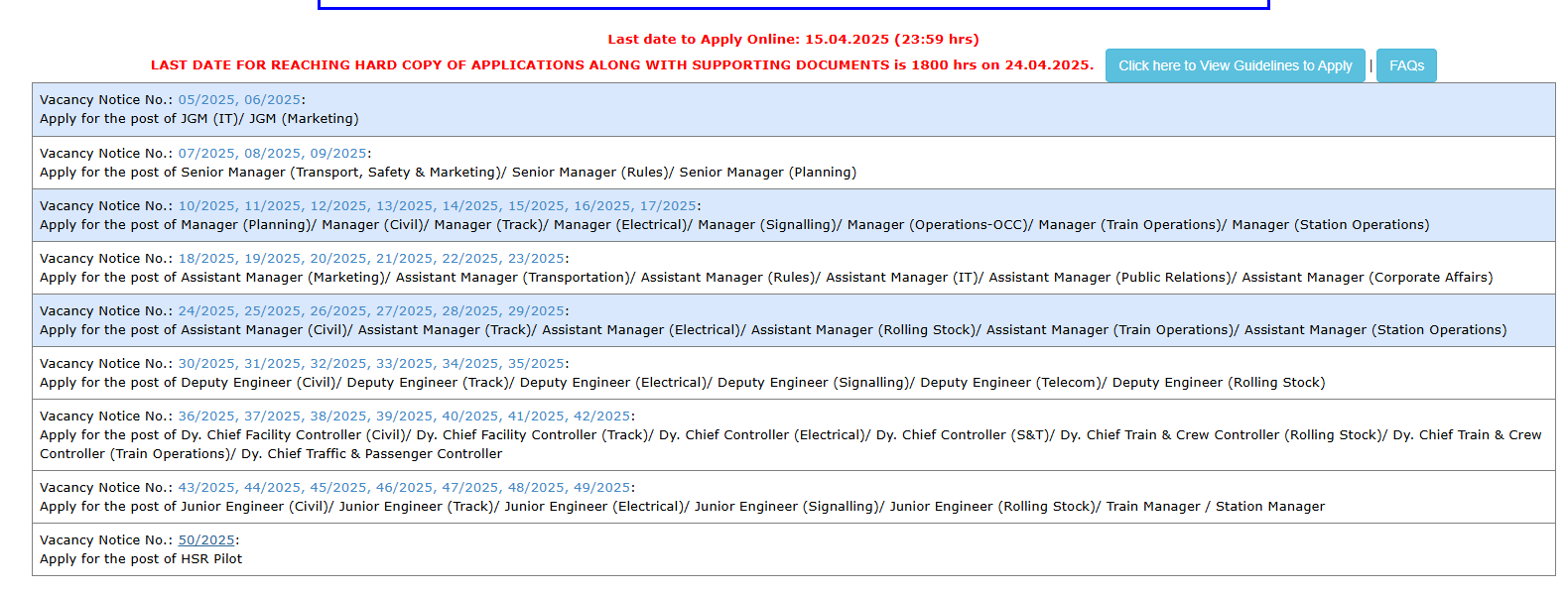Screen dimensions: 1568x595
Task: Click the View Guidelines to Apply button
Action: (1235, 65)
